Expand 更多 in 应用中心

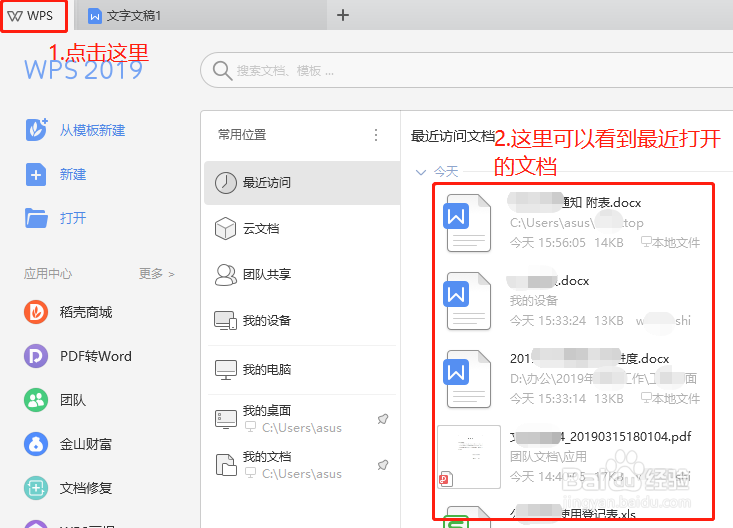tap(157, 274)
